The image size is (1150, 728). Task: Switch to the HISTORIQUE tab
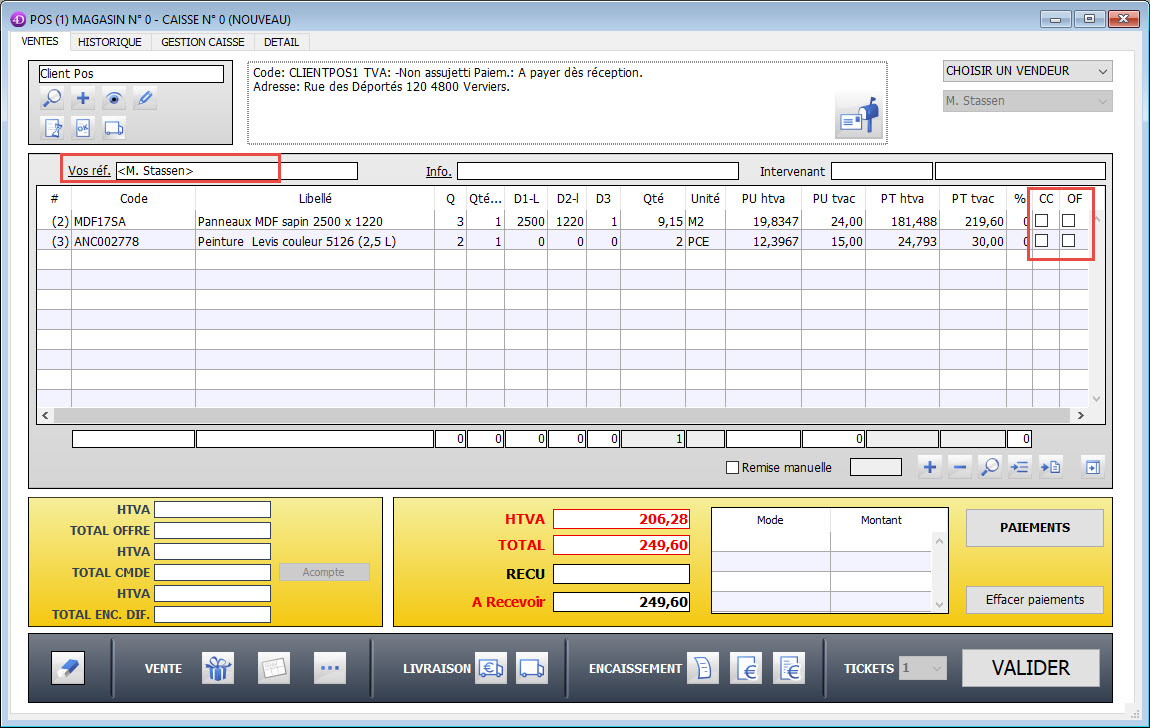110,42
